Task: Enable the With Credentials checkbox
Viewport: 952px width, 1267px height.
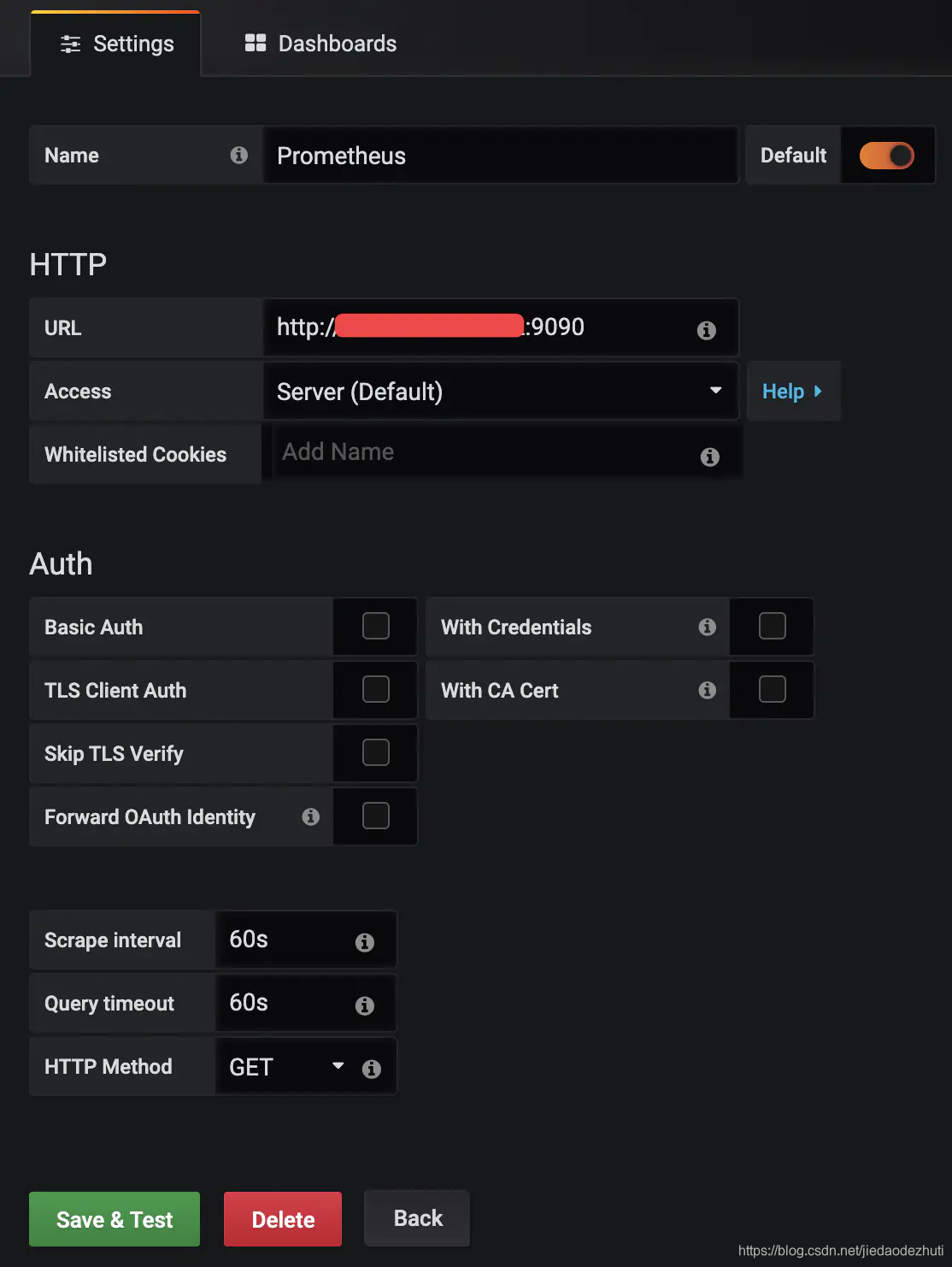Action: click(773, 626)
